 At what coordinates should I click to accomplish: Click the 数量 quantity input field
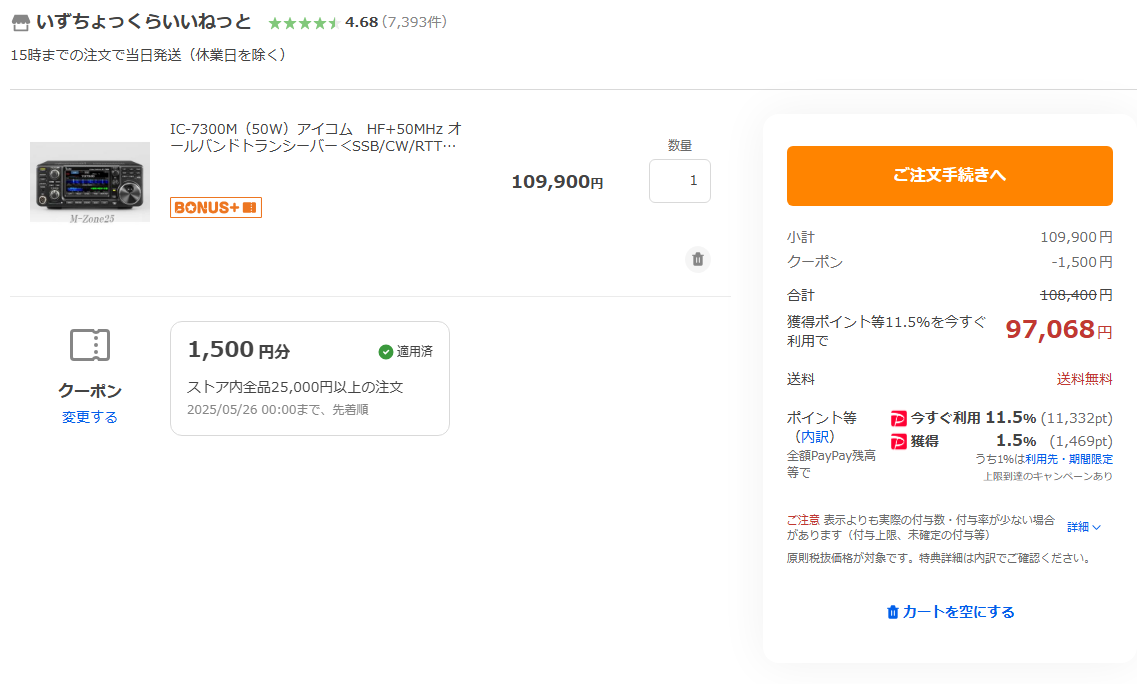[679, 181]
